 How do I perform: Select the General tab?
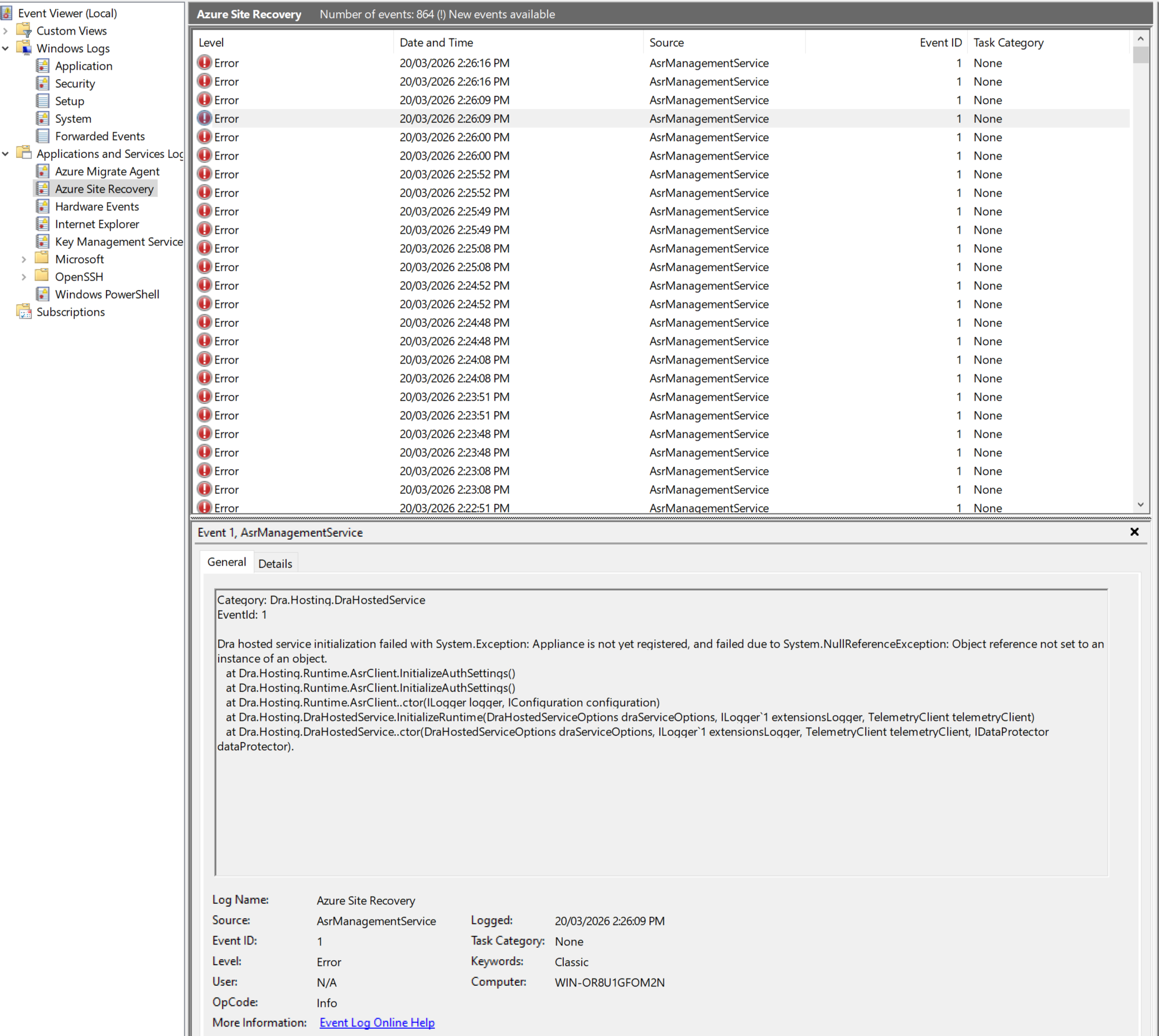point(226,562)
